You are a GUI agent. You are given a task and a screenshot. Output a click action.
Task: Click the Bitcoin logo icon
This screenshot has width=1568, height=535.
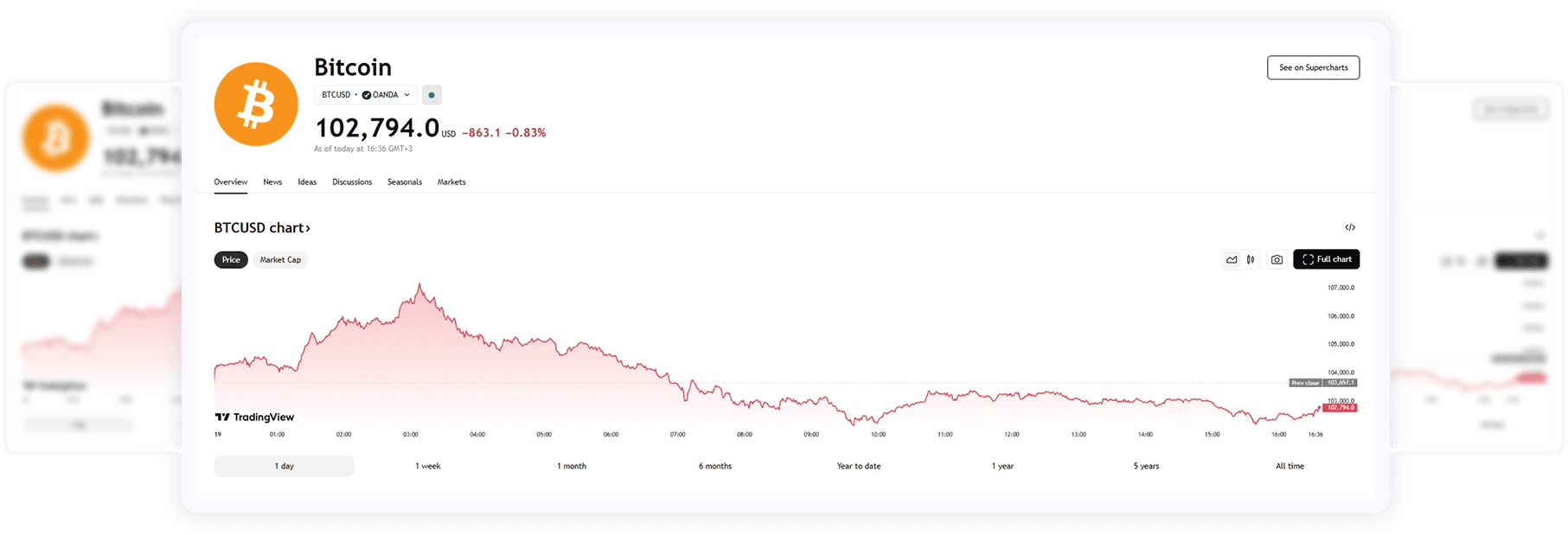coord(256,104)
